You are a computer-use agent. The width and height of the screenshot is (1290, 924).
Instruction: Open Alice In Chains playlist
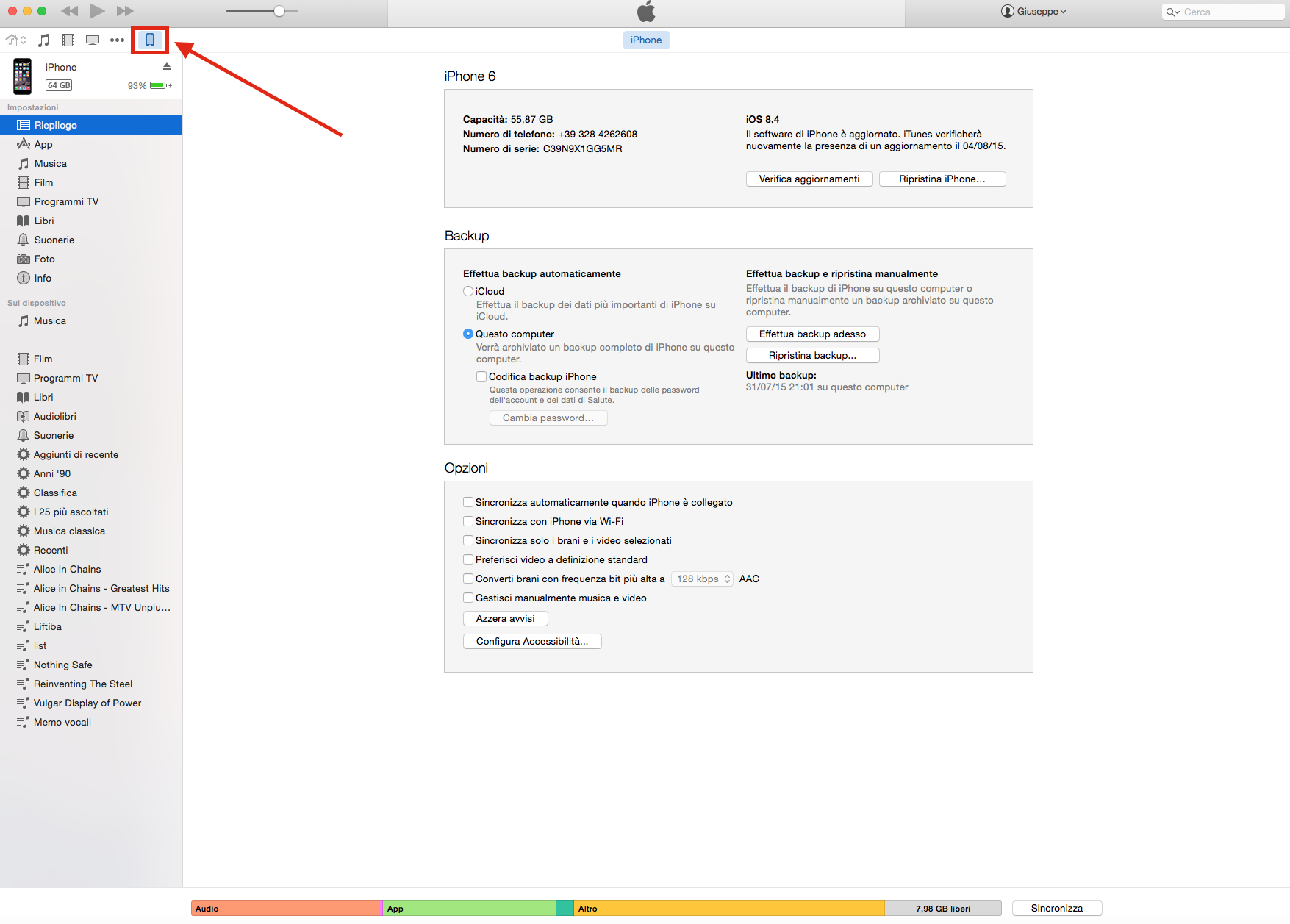(x=91, y=569)
